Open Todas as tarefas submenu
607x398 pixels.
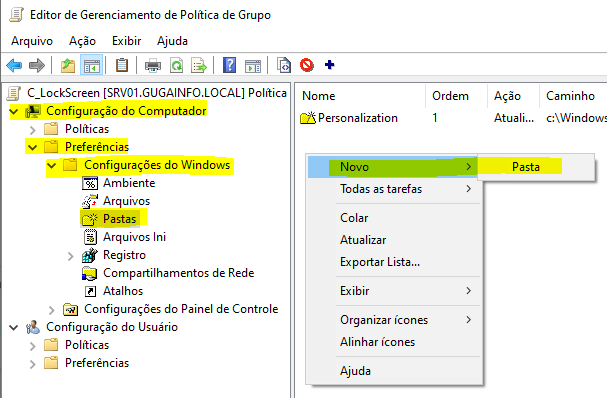[x=394, y=189]
